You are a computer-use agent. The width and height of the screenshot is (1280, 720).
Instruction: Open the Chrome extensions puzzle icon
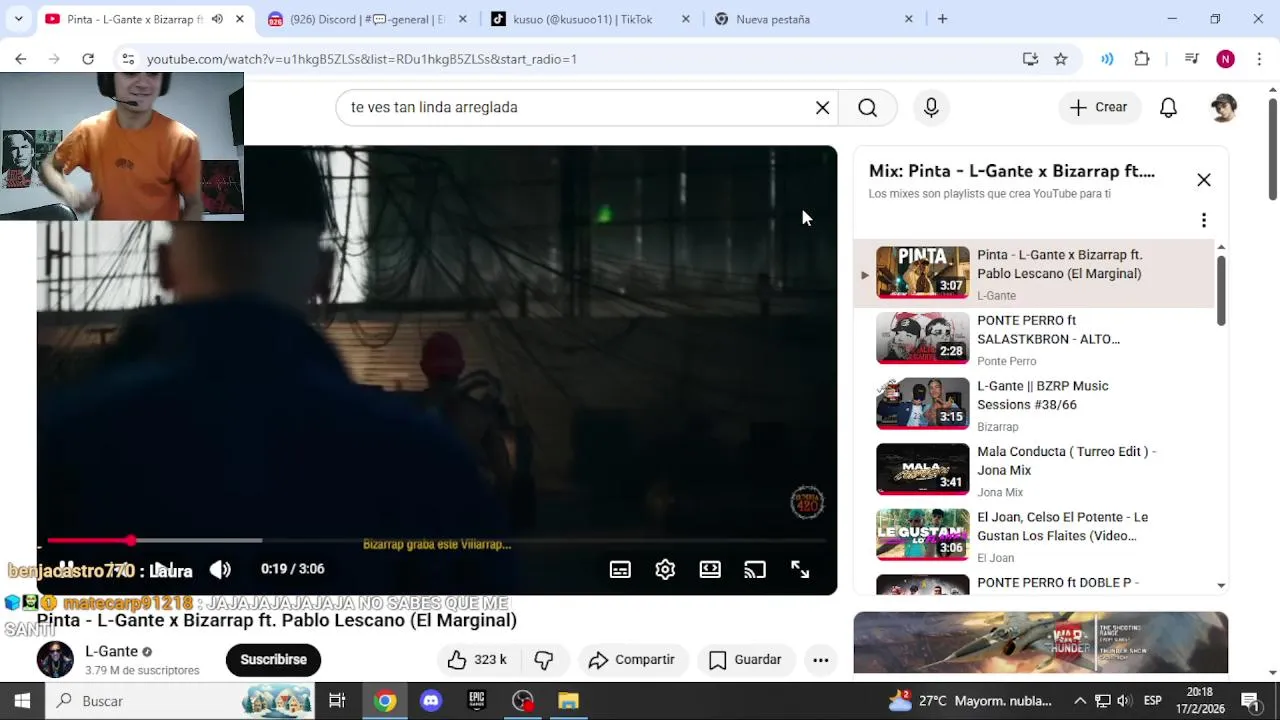(x=1142, y=59)
